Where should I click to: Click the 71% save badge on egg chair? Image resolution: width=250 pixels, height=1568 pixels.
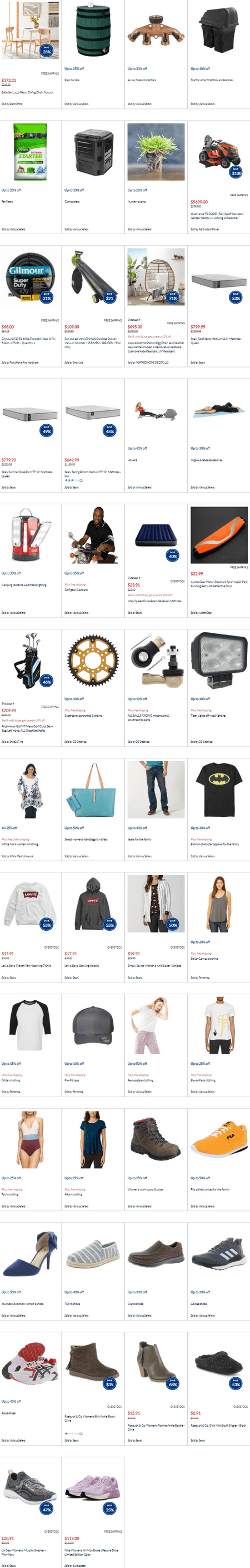coord(173,297)
